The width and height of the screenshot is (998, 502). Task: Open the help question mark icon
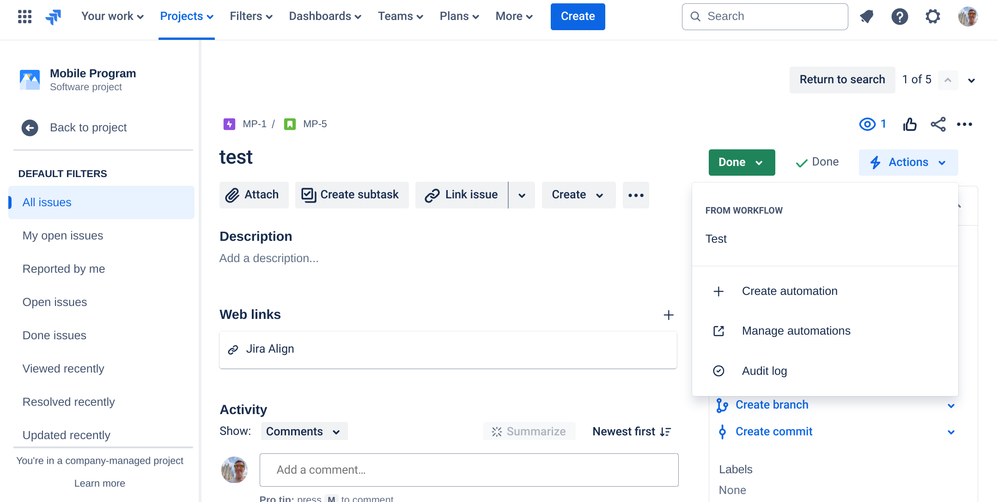[899, 17]
